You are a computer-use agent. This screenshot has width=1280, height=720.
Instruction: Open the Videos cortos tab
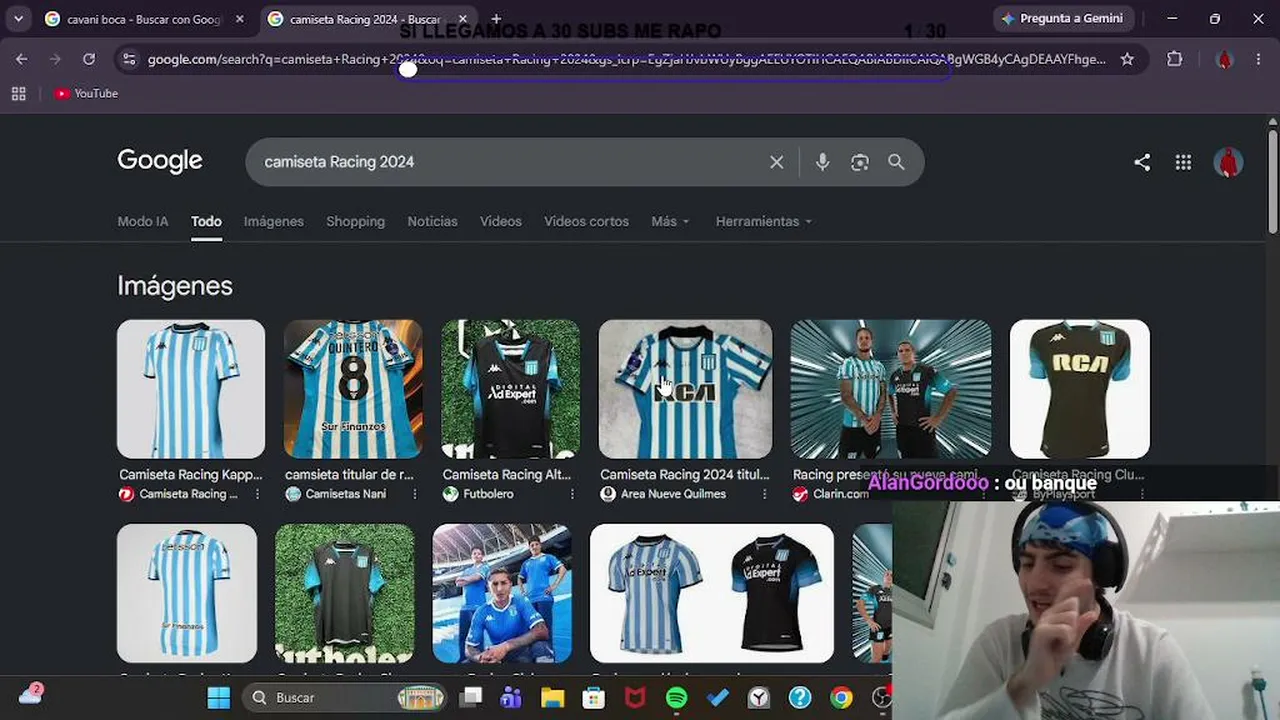[586, 221]
